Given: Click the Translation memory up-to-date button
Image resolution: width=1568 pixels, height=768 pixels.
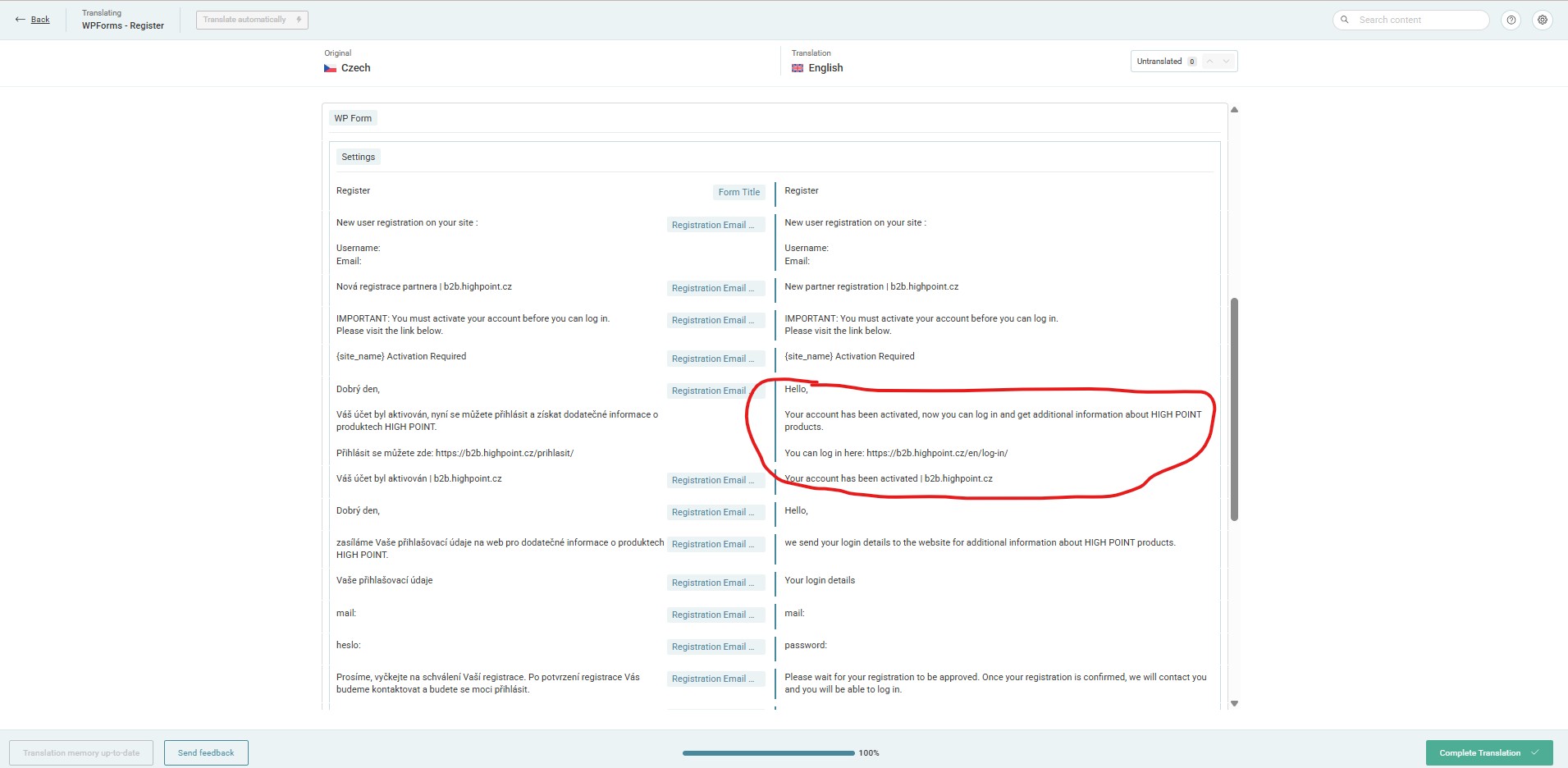Looking at the screenshot, I should (81, 753).
